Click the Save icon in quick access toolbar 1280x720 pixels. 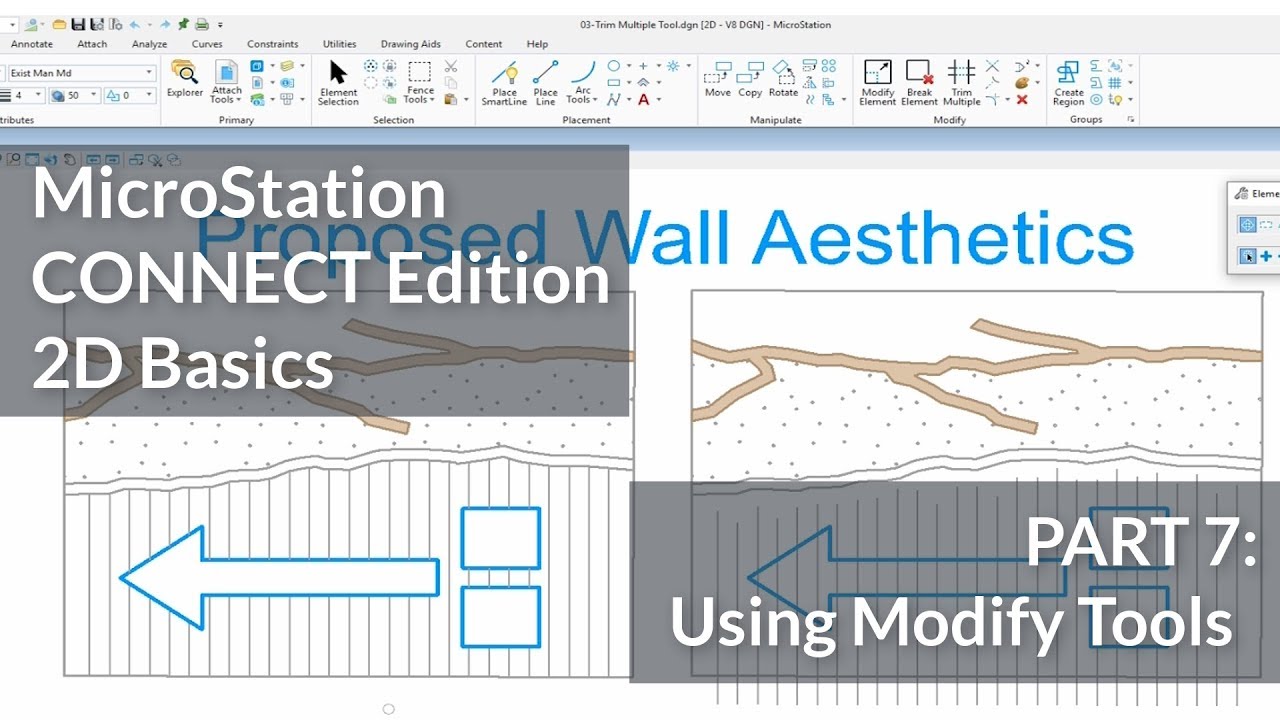78,24
